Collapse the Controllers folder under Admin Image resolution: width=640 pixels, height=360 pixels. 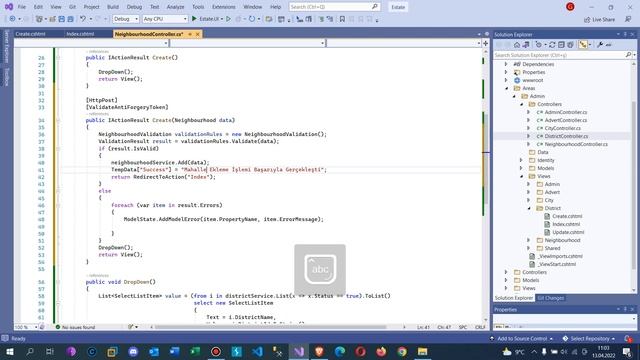click(522, 104)
